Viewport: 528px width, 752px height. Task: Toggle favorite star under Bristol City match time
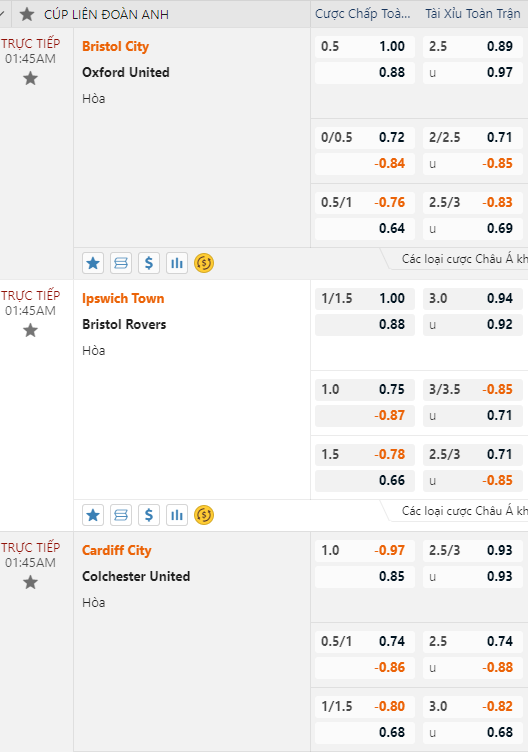[30, 78]
